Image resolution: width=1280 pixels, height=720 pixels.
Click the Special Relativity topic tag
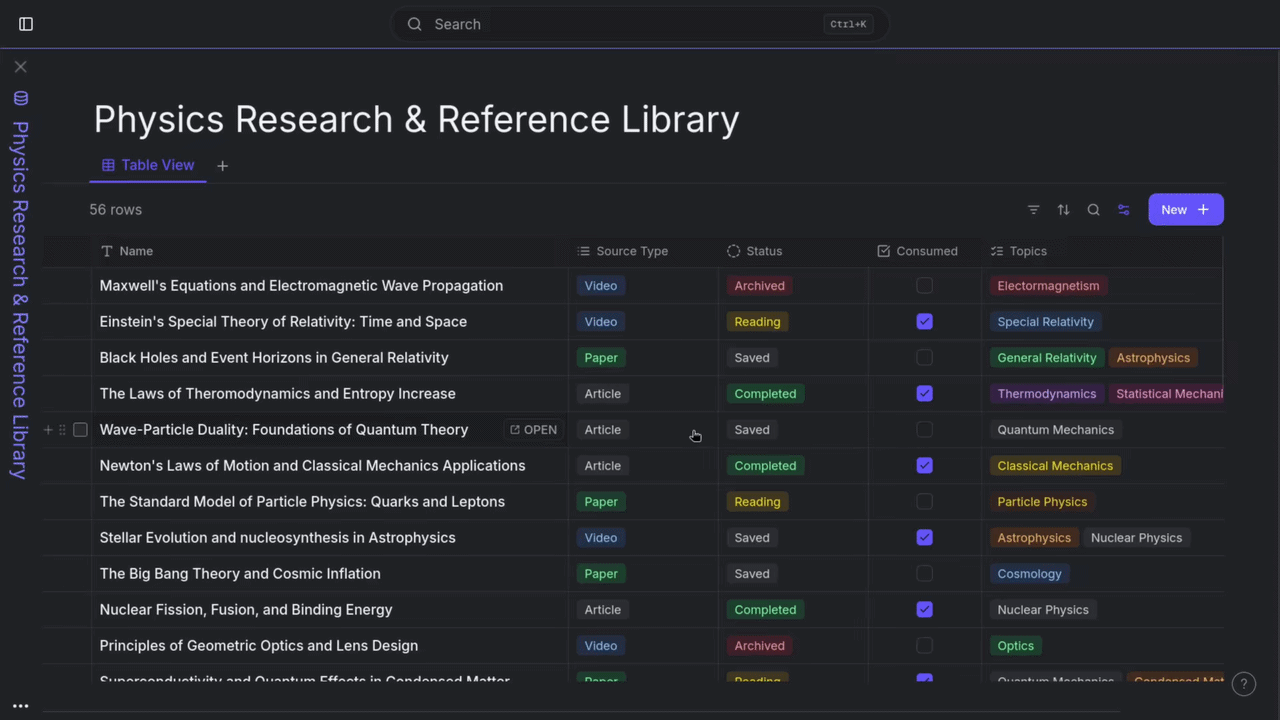click(x=1046, y=322)
